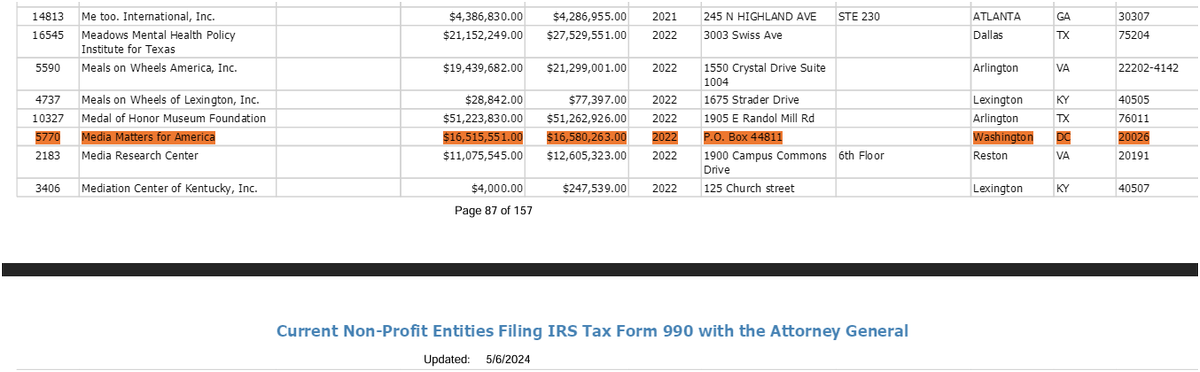Viewport: 1200px width, 372px height.
Task: Click Page 87 of 157 footer
Action: [x=493, y=211]
